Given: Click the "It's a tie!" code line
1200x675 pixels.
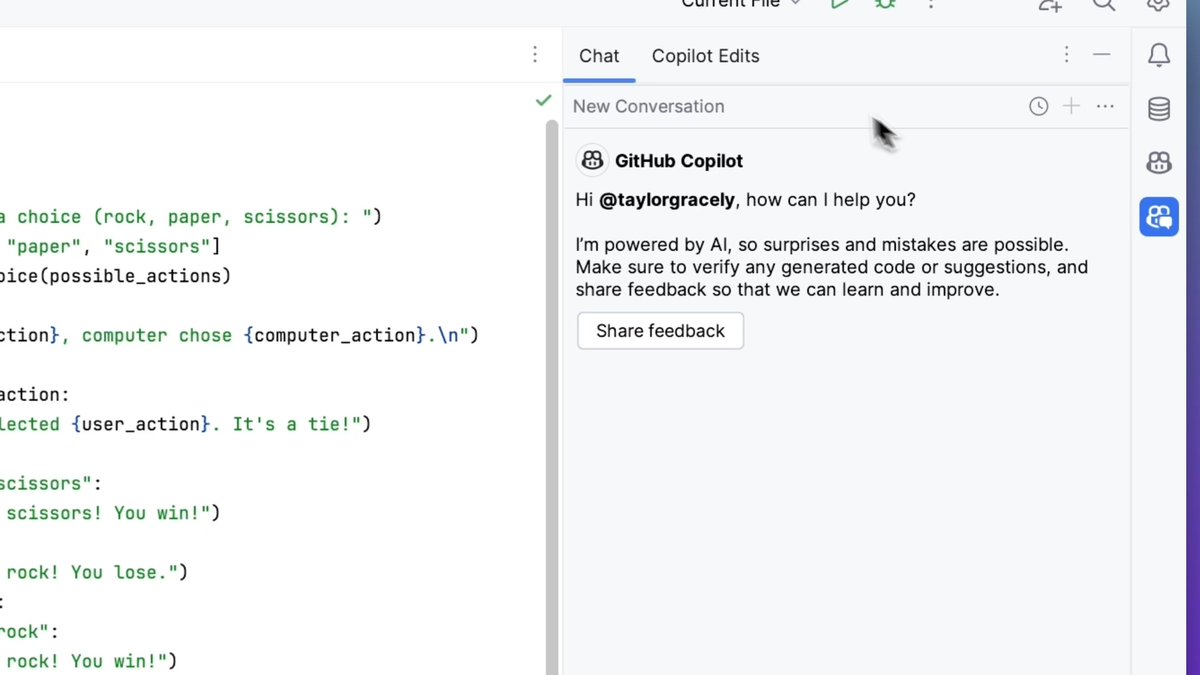Looking at the screenshot, I should click(x=185, y=424).
